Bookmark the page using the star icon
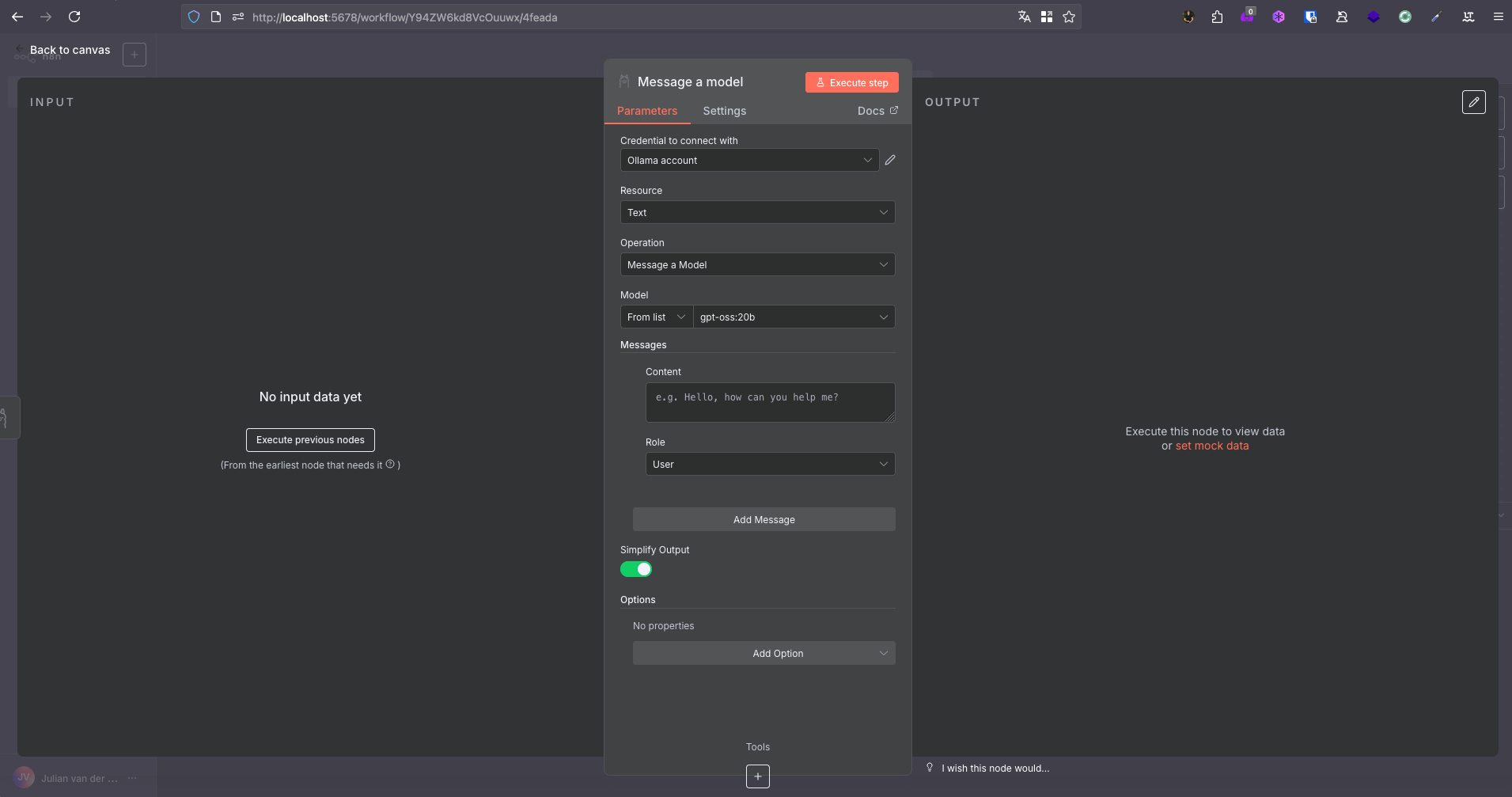Screen dimensions: 1512x797 tap(1069, 17)
